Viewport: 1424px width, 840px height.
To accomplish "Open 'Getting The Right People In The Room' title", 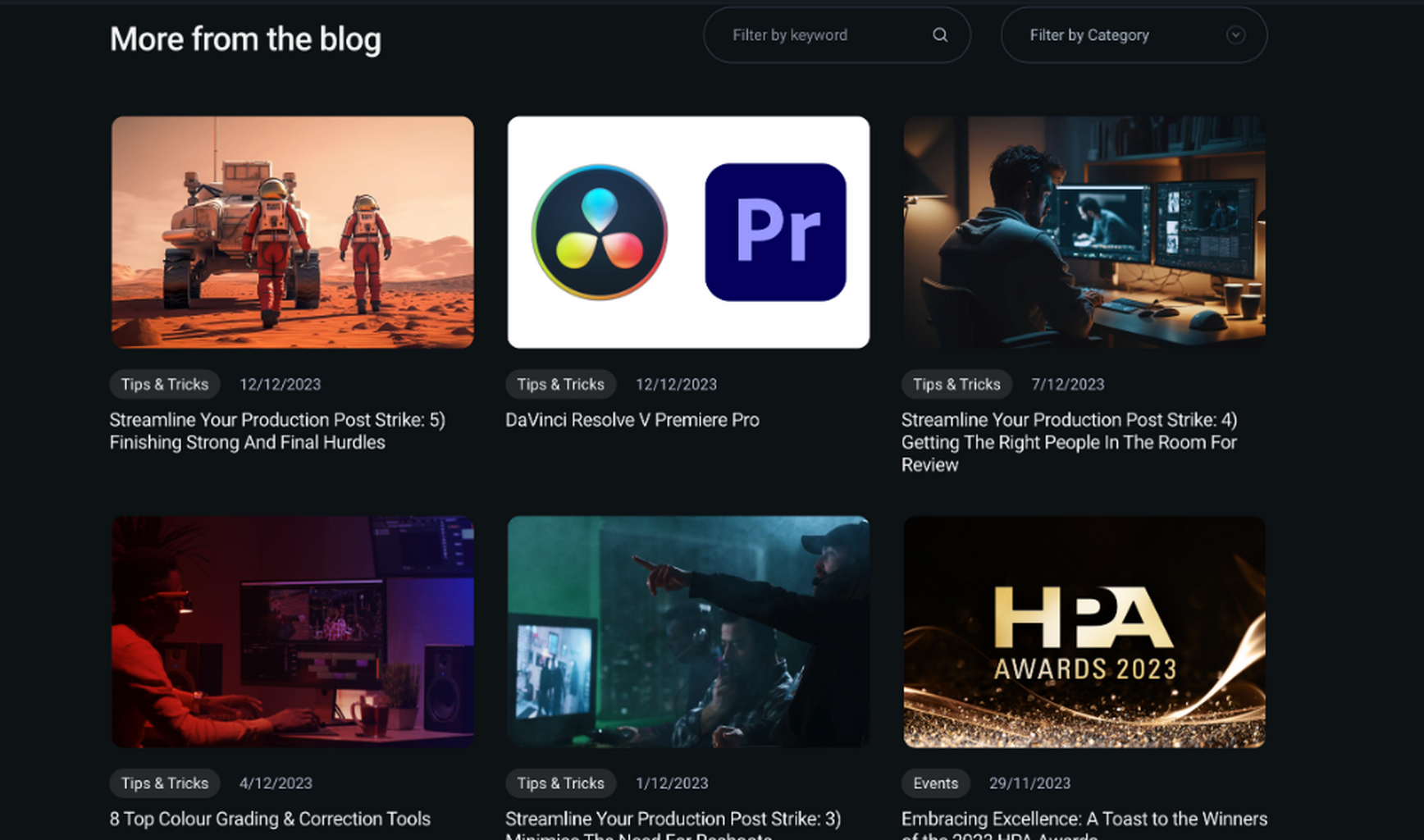I will pyautogui.click(x=1069, y=442).
